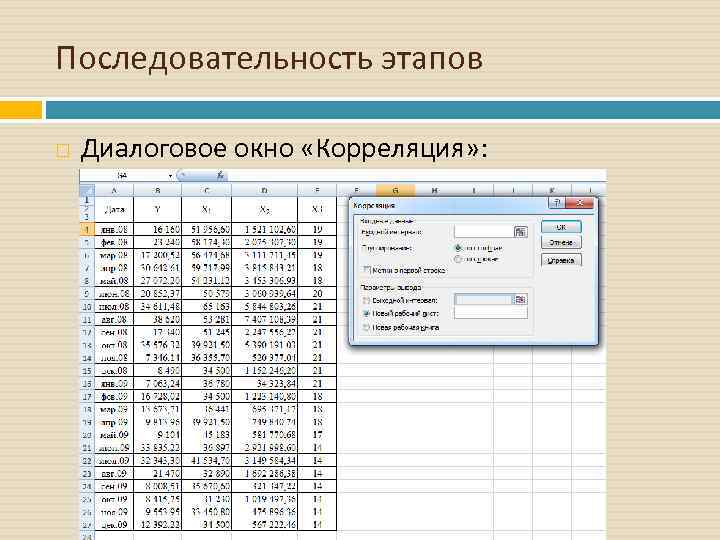Confirm the dialog with OK
This screenshot has height=540, width=720.
pos(561,227)
